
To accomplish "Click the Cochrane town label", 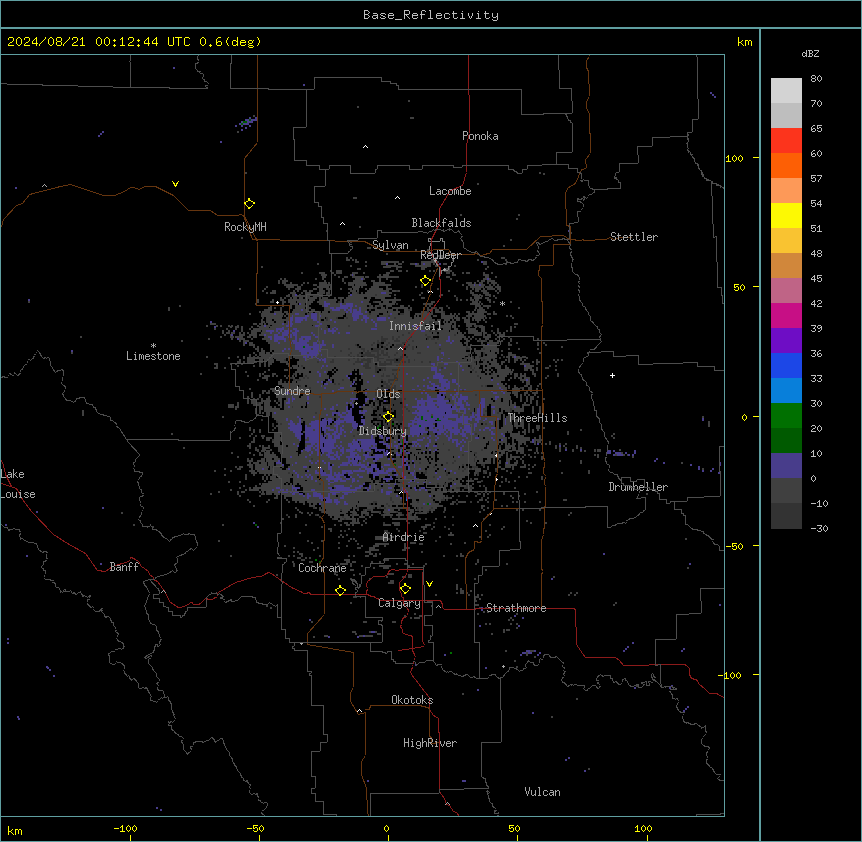I will tap(322, 568).
